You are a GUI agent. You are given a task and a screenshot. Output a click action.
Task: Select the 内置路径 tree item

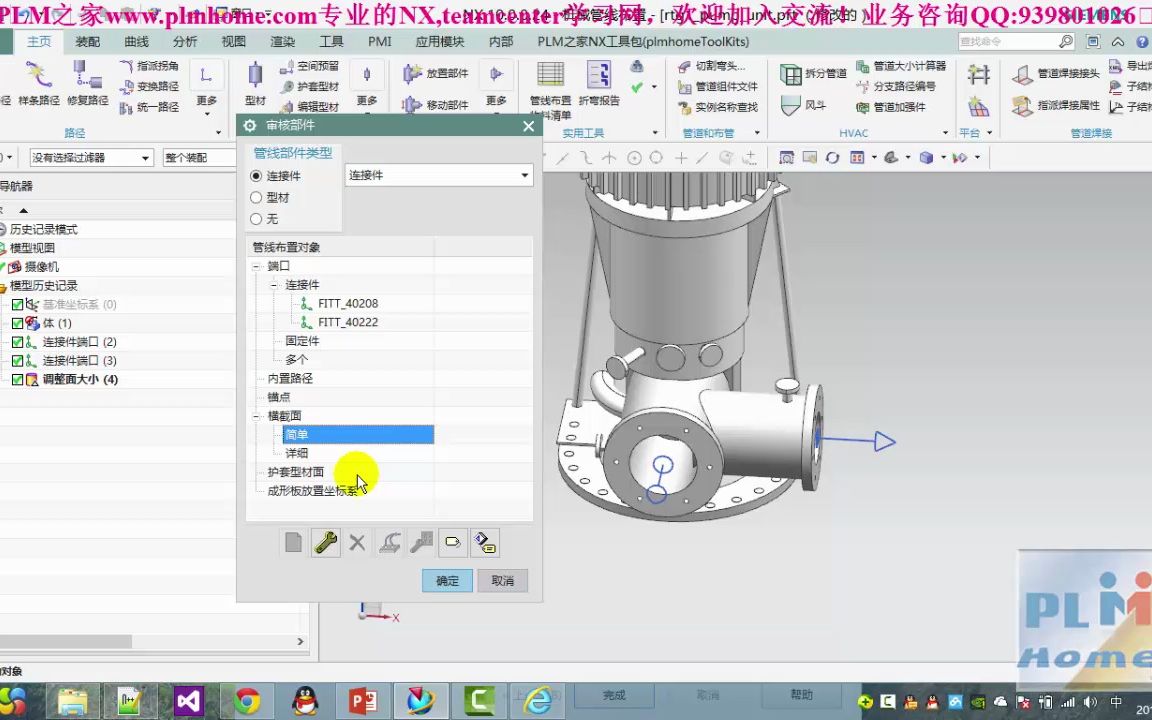pos(290,378)
